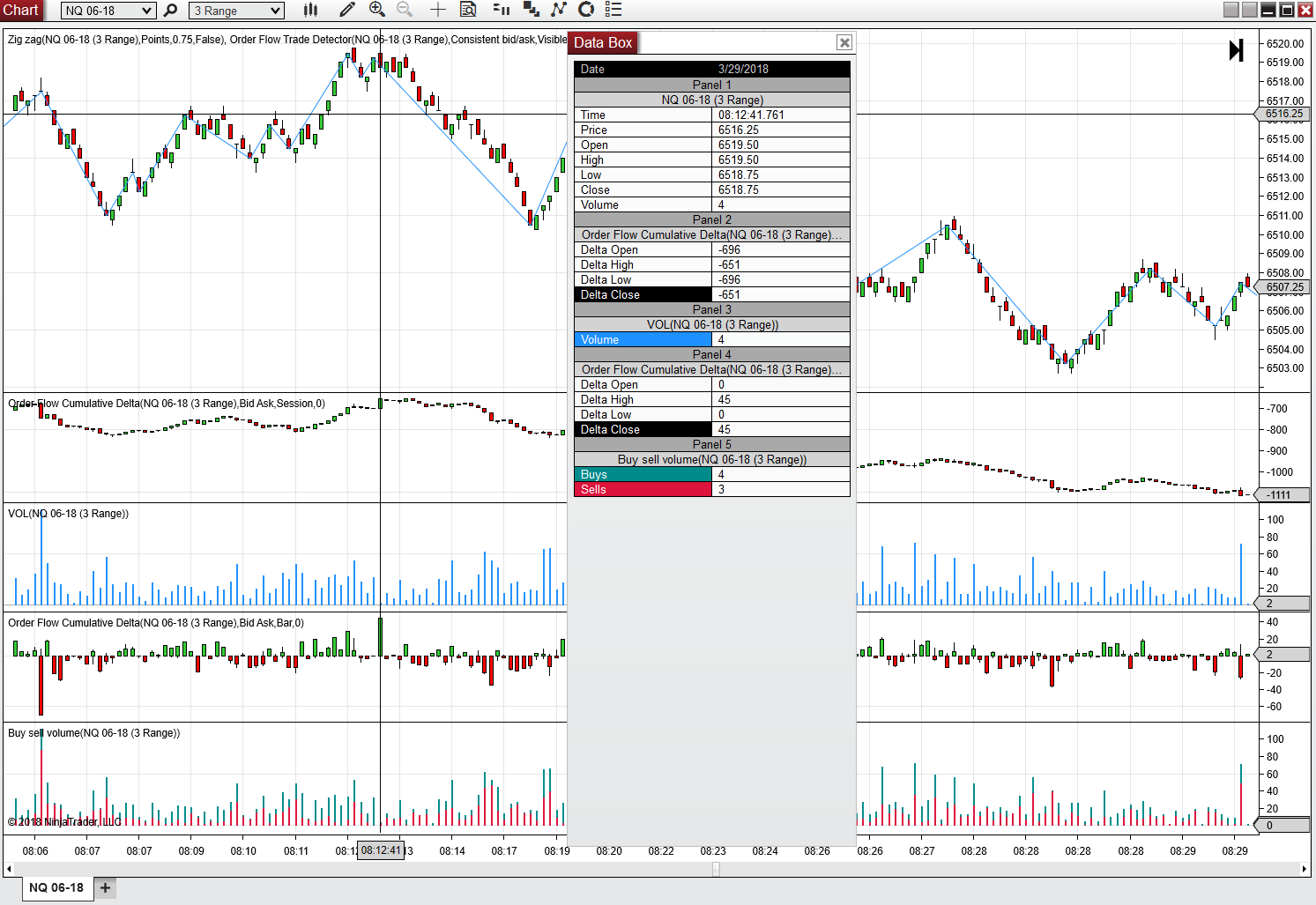The height and width of the screenshot is (905, 1316).
Task: Click the Chart title menu label
Action: pyautogui.click(x=22, y=10)
